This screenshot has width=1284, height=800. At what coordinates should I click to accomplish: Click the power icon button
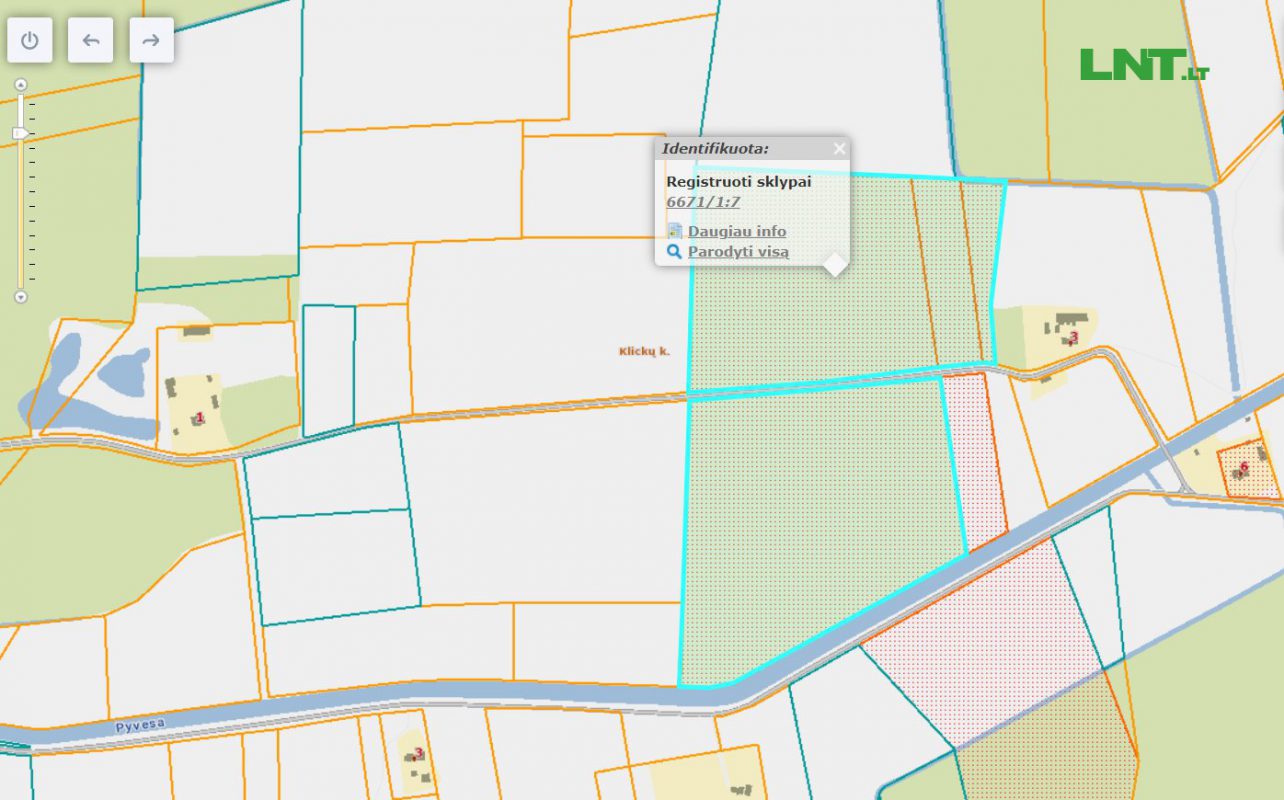point(30,41)
